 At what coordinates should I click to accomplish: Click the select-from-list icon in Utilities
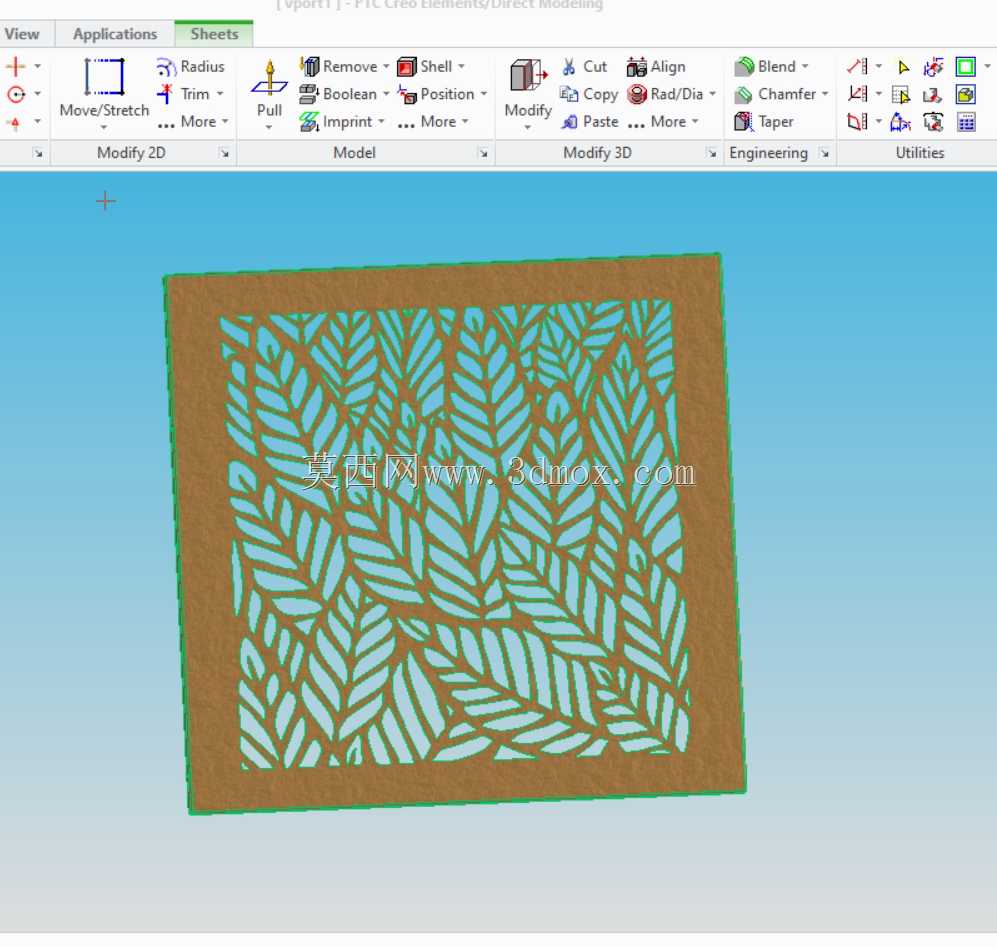click(901, 95)
